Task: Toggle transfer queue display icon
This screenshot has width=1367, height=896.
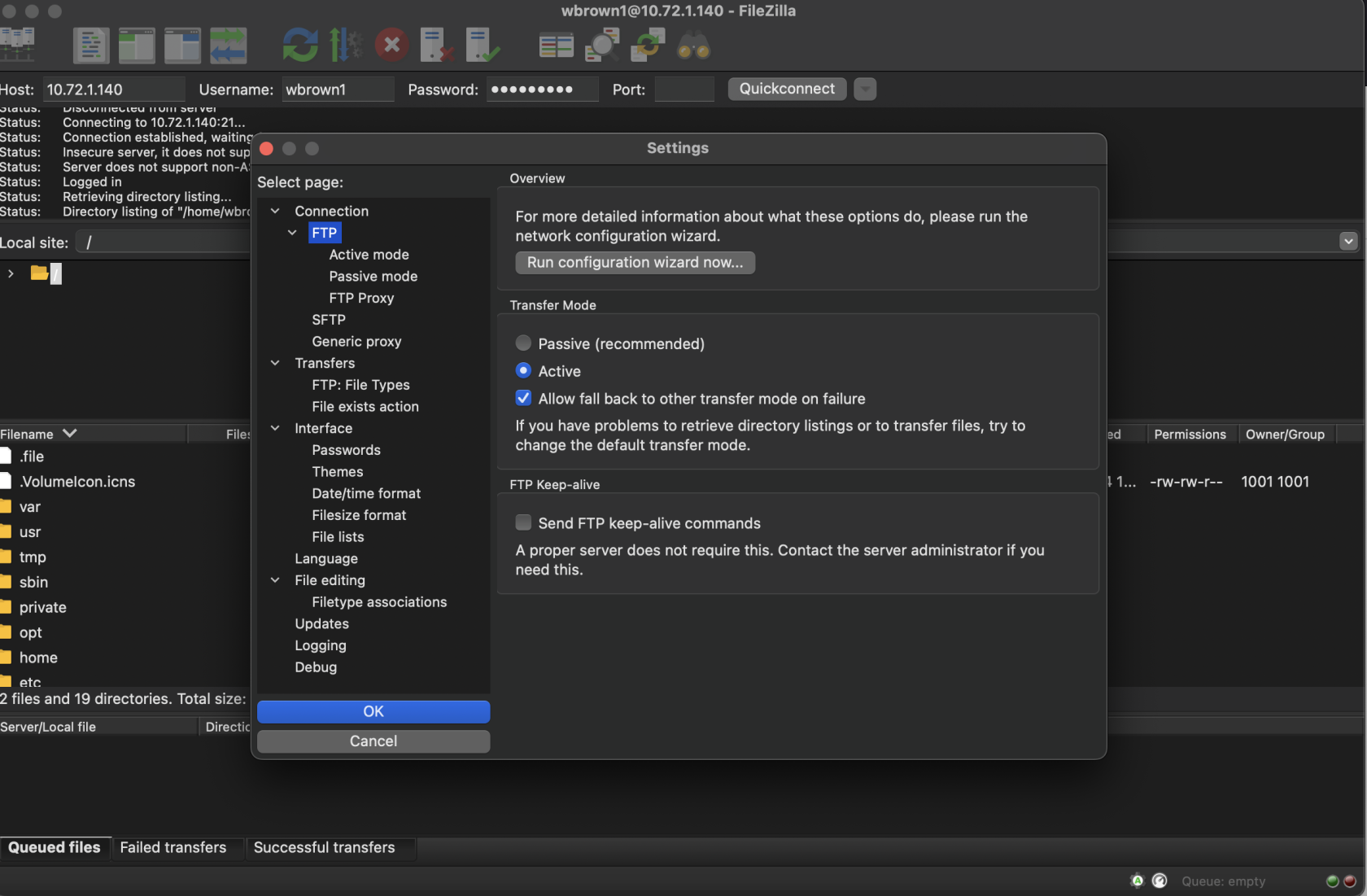Action: [228, 46]
